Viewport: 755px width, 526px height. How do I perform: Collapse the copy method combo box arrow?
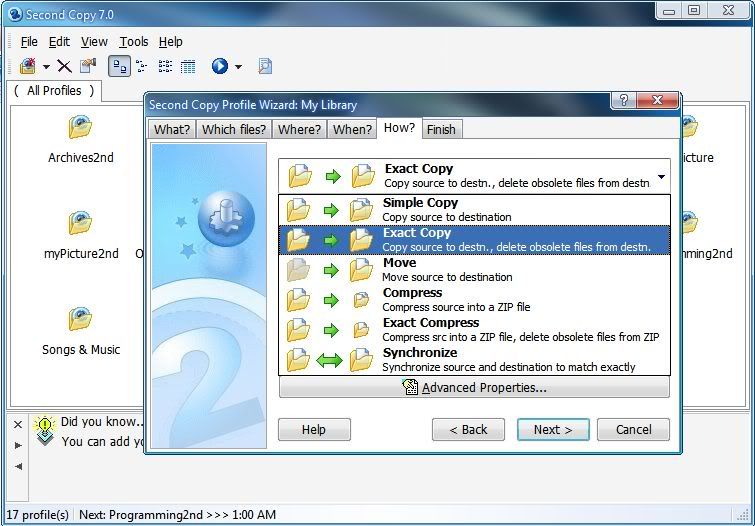coord(662,177)
